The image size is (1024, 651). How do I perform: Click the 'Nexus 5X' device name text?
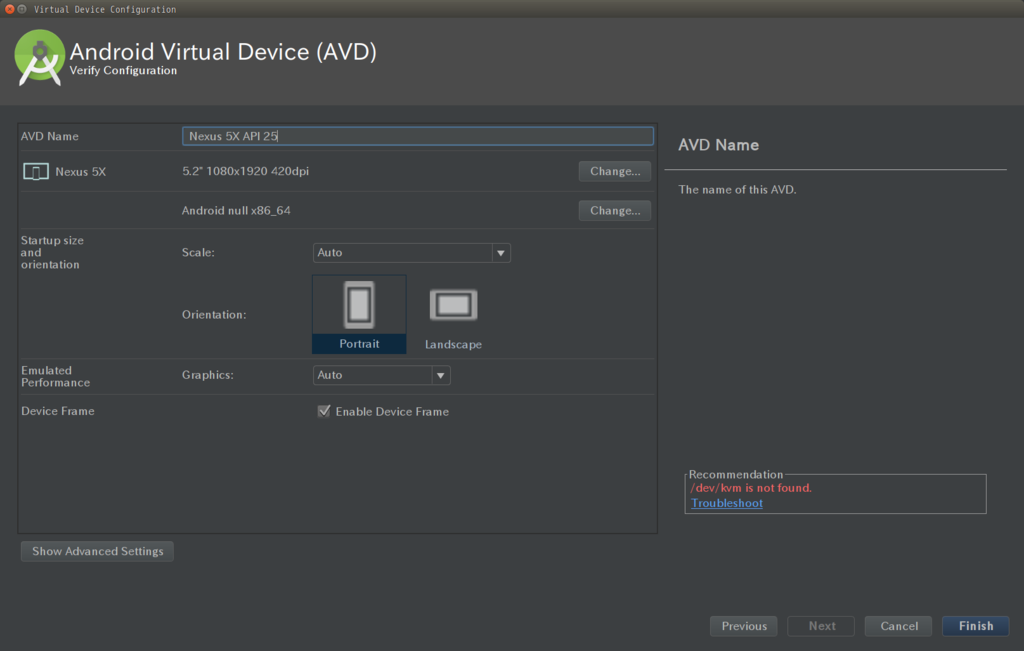[x=80, y=172]
